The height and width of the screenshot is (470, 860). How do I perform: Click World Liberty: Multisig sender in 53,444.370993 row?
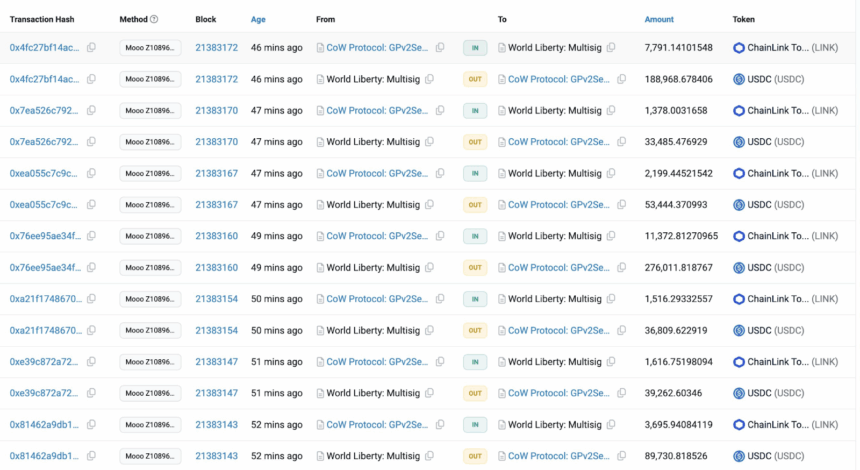[373, 205]
